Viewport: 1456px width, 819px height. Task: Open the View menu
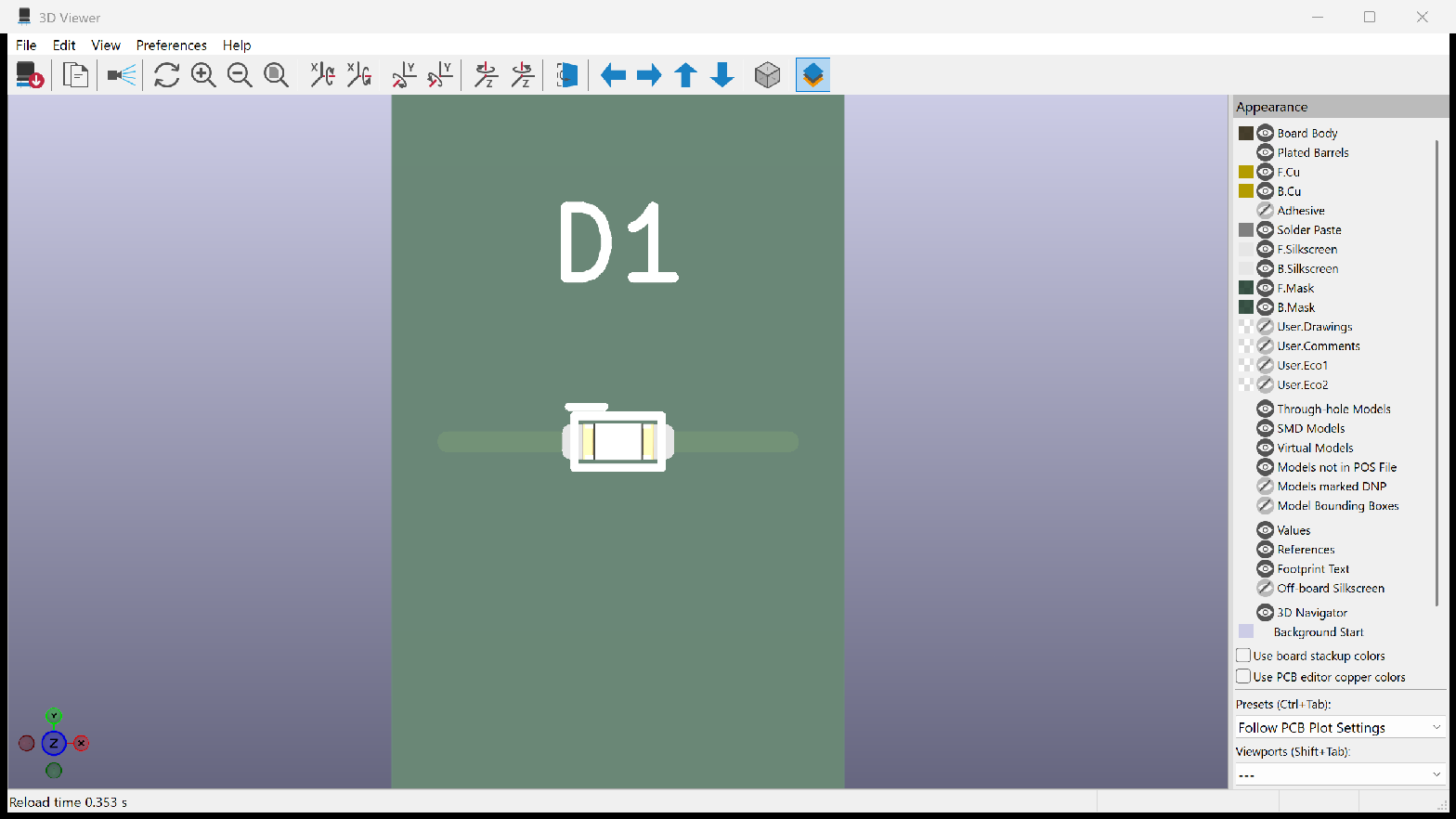click(106, 45)
